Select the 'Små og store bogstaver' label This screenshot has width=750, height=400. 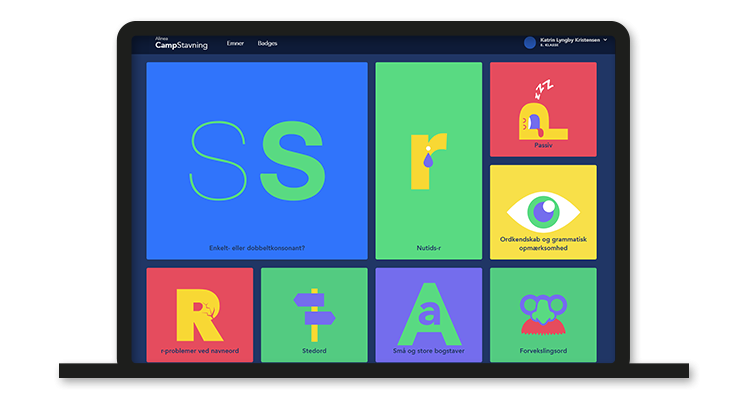coord(428,352)
